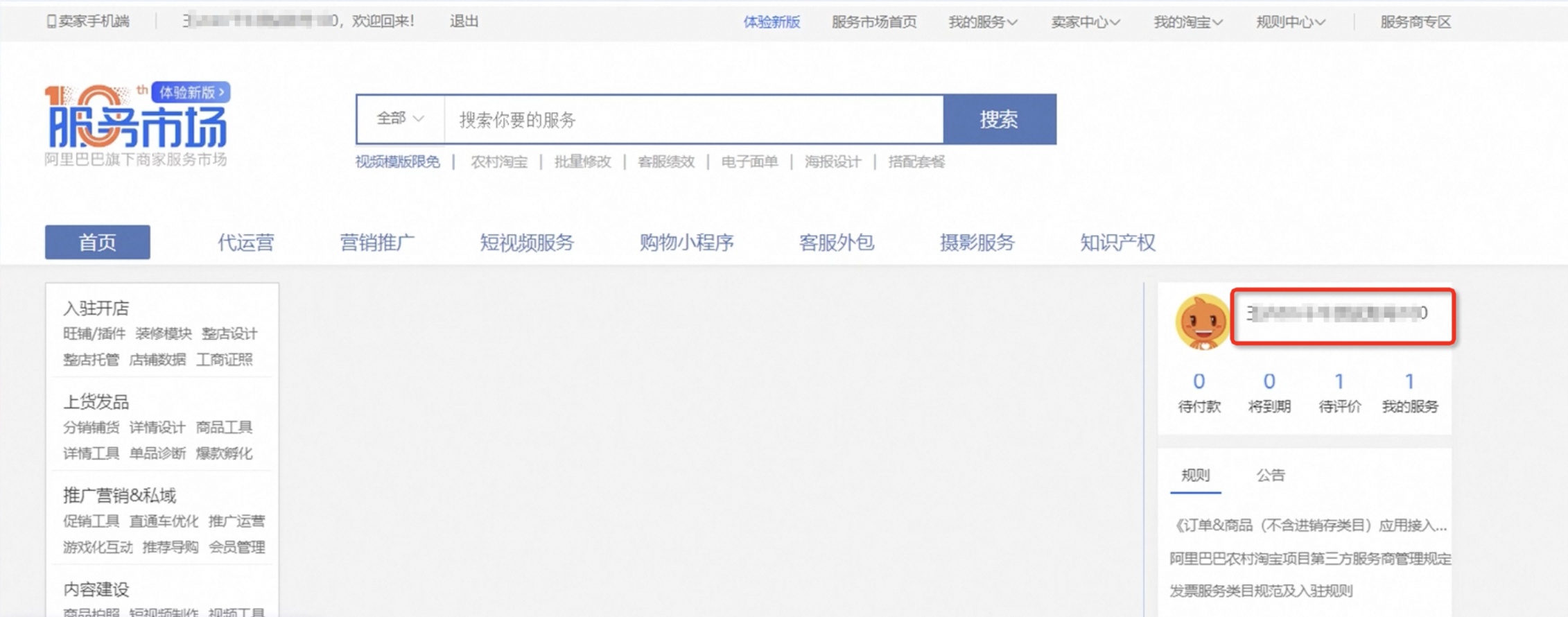Image resolution: width=1568 pixels, height=617 pixels.
Task: Select the 规则 tab in notice panel
Action: click(x=1195, y=475)
